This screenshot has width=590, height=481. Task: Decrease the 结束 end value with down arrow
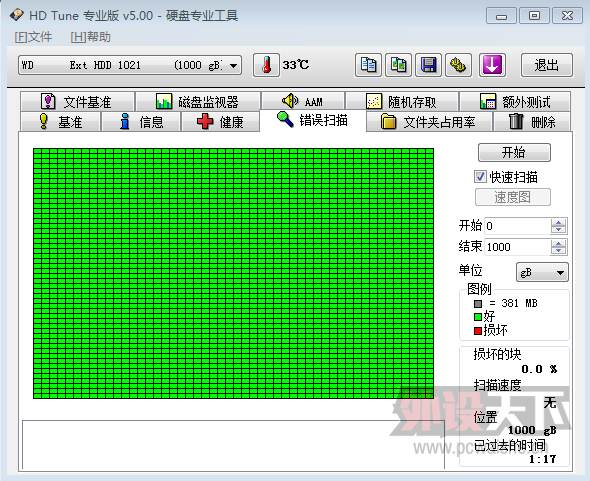pos(558,251)
